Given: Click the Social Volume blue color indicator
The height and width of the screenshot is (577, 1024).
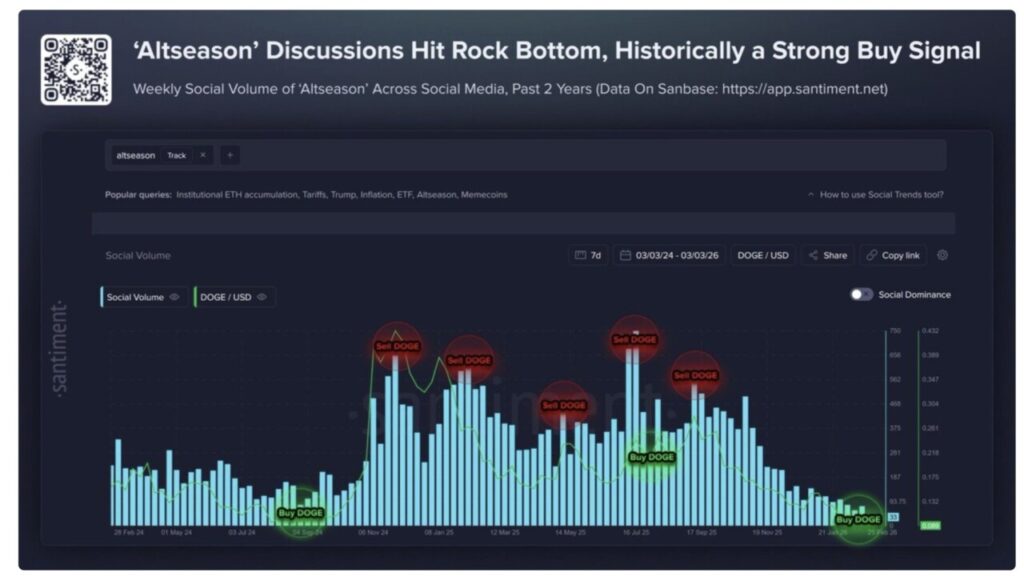Looking at the screenshot, I should [x=102, y=297].
